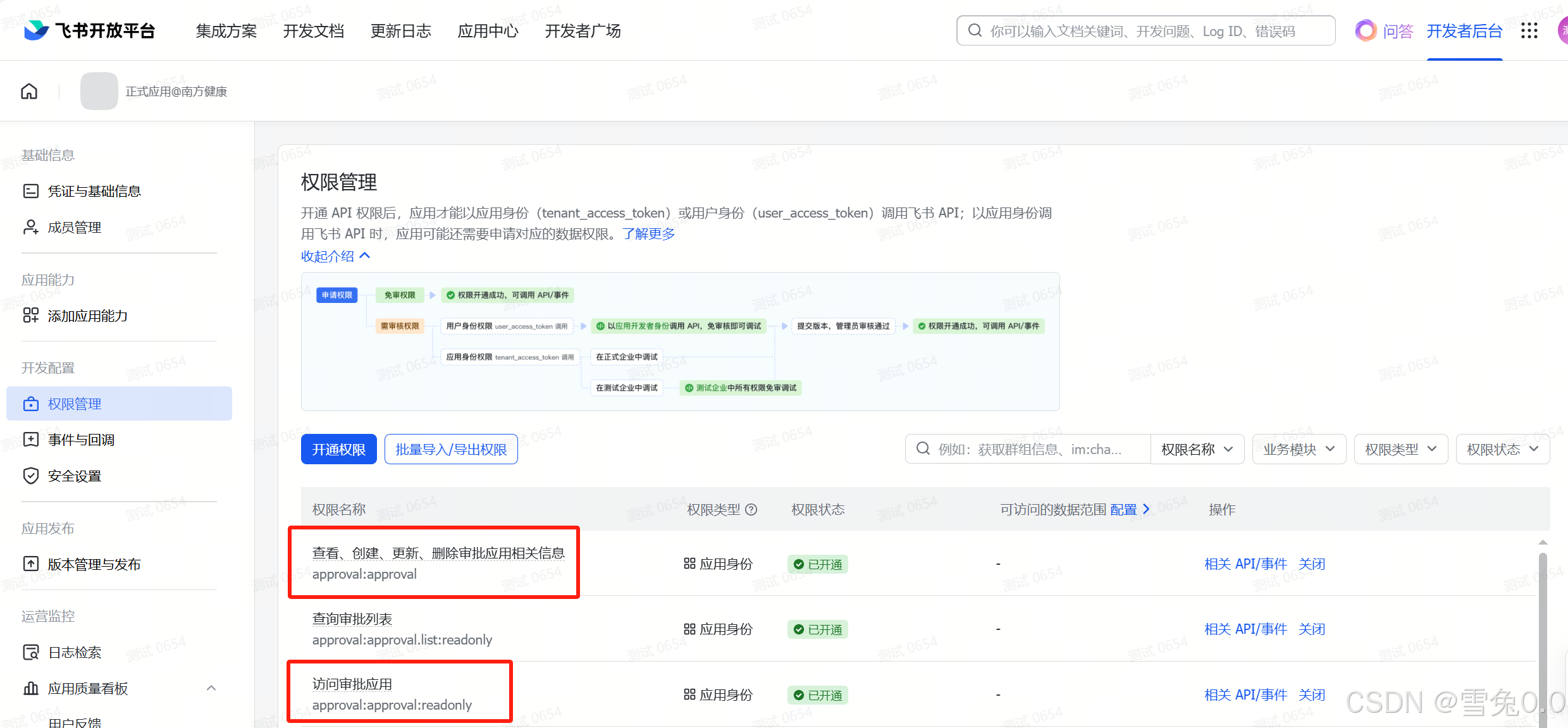Click 已开通 status in 查询审批列表 row
Viewport: 1568px width, 728px height.
818,629
